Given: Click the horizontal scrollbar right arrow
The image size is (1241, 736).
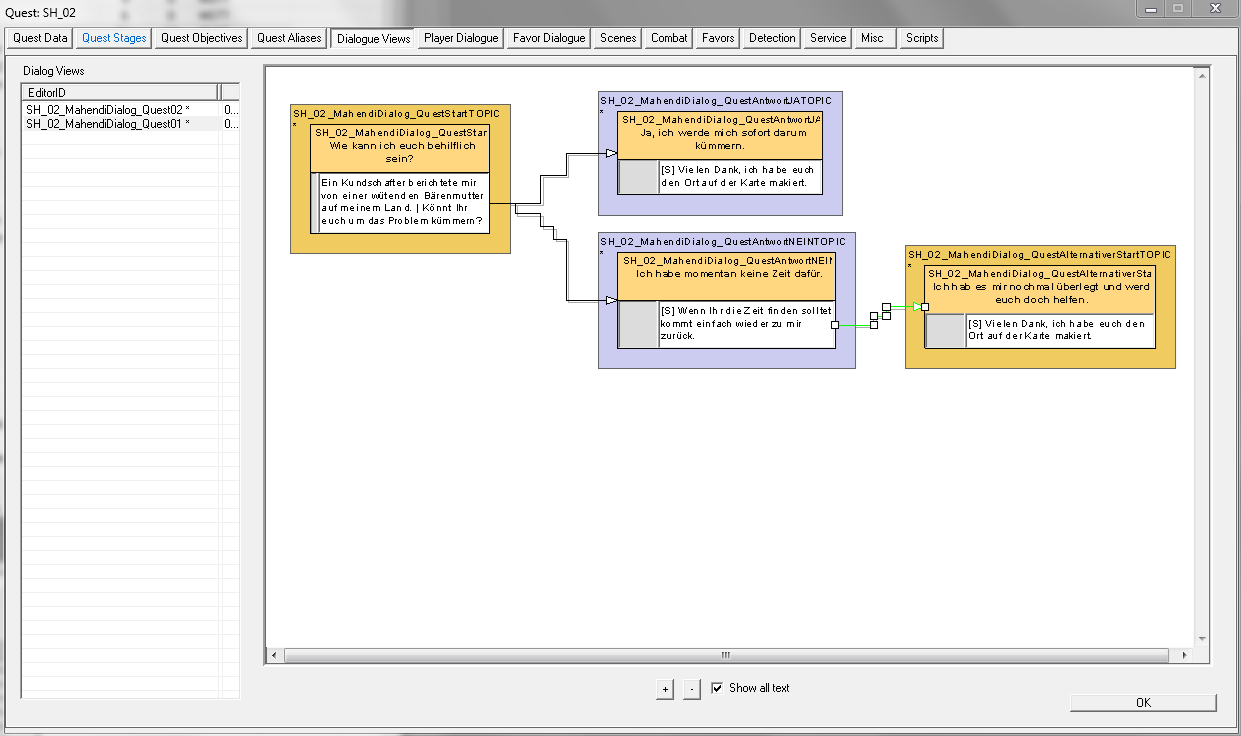Looking at the screenshot, I should (x=1184, y=656).
